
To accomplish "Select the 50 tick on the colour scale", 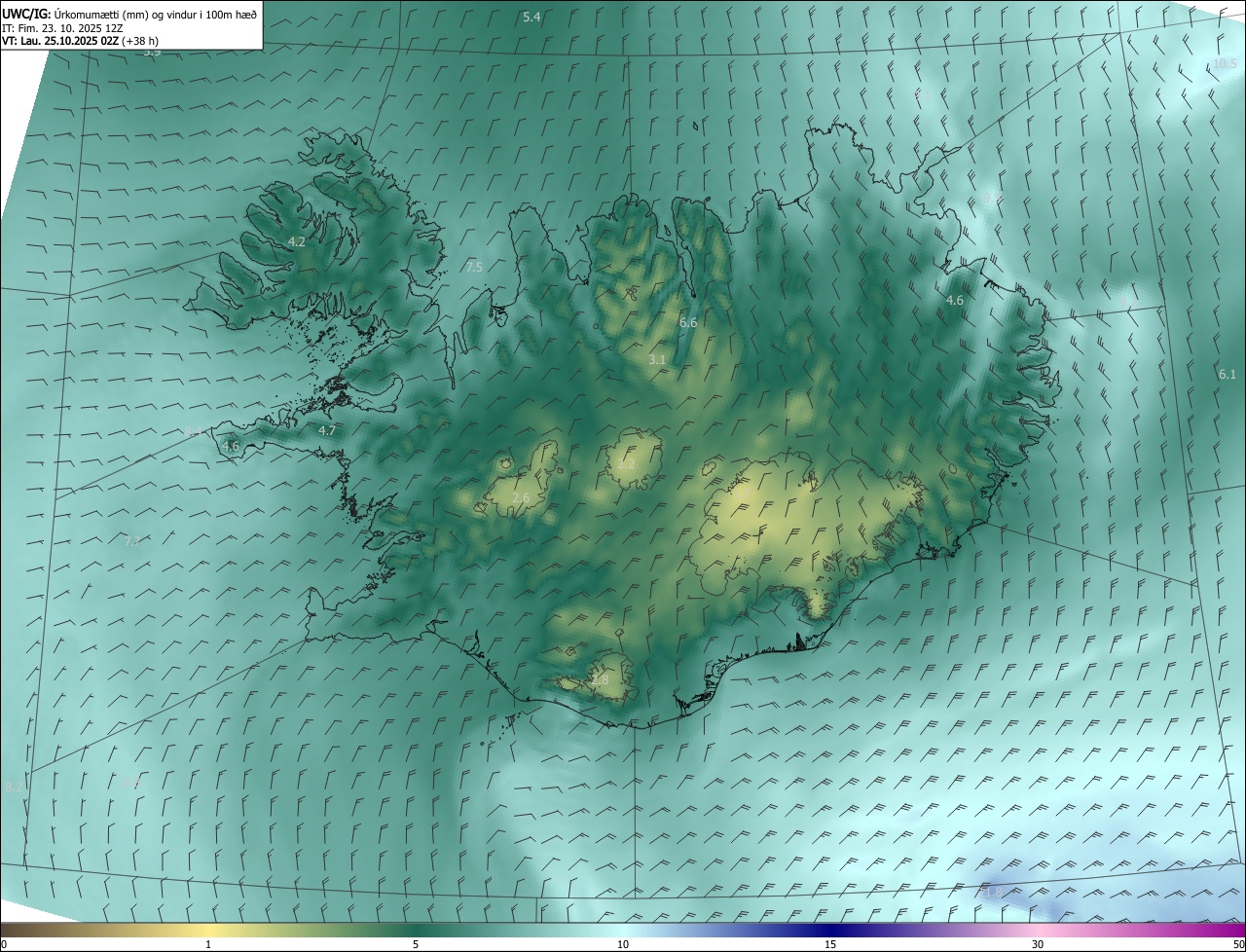I will click(x=1238, y=944).
